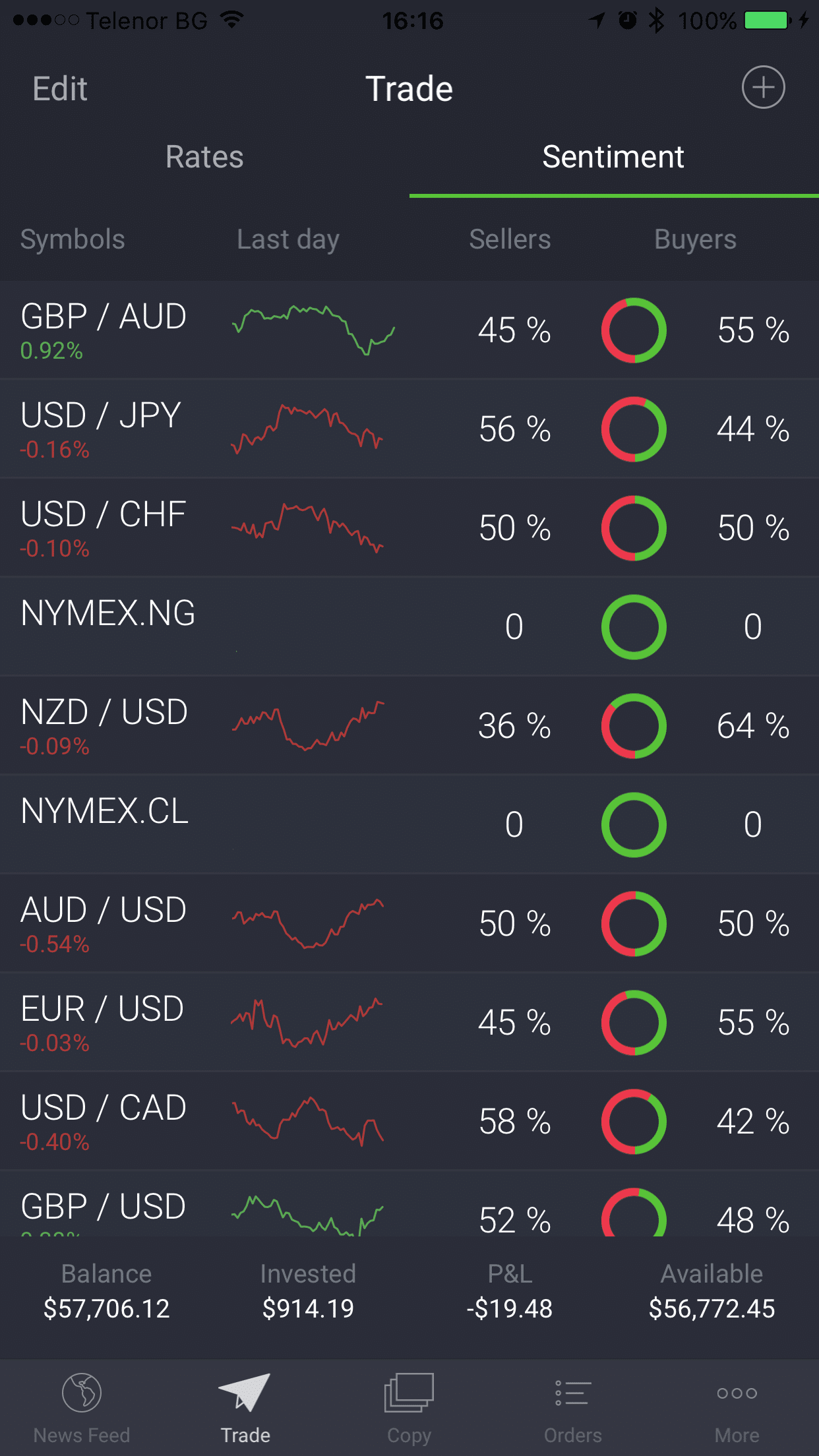The width and height of the screenshot is (819, 1456).
Task: Tap the GBP / AUD sentiment ring
Action: (634, 330)
